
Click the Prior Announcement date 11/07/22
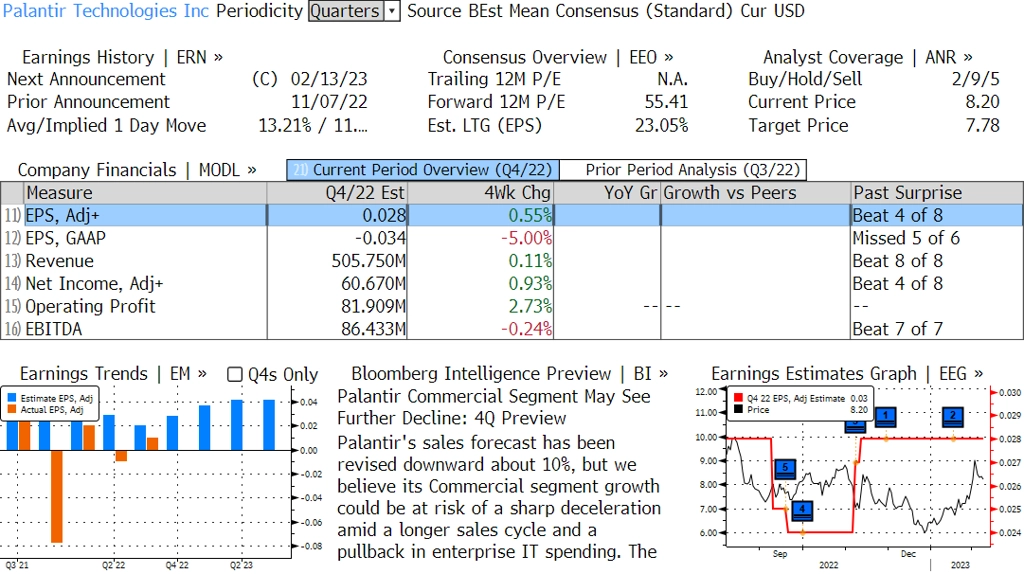[x=328, y=102]
